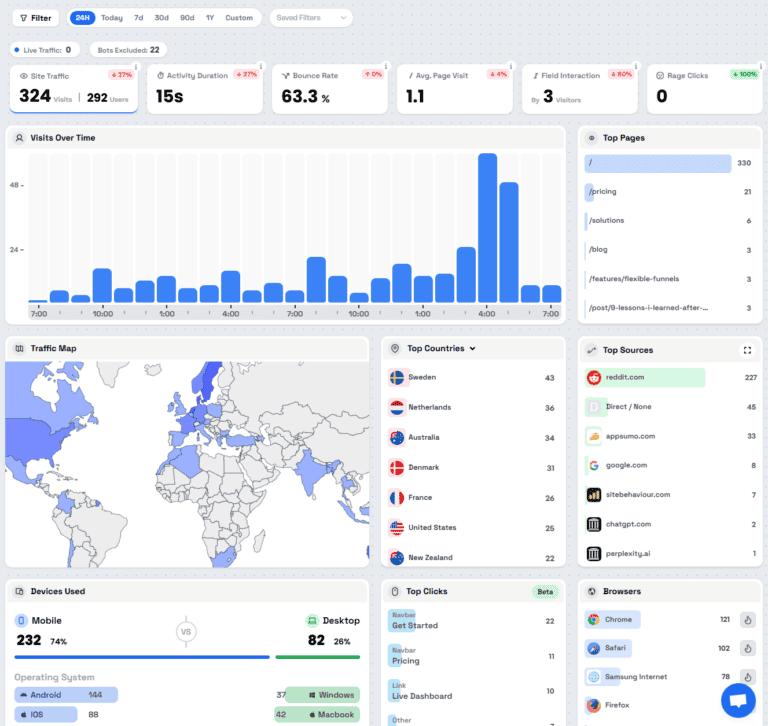Select the France country row
This screenshot has width=768, height=726.
coord(473,498)
